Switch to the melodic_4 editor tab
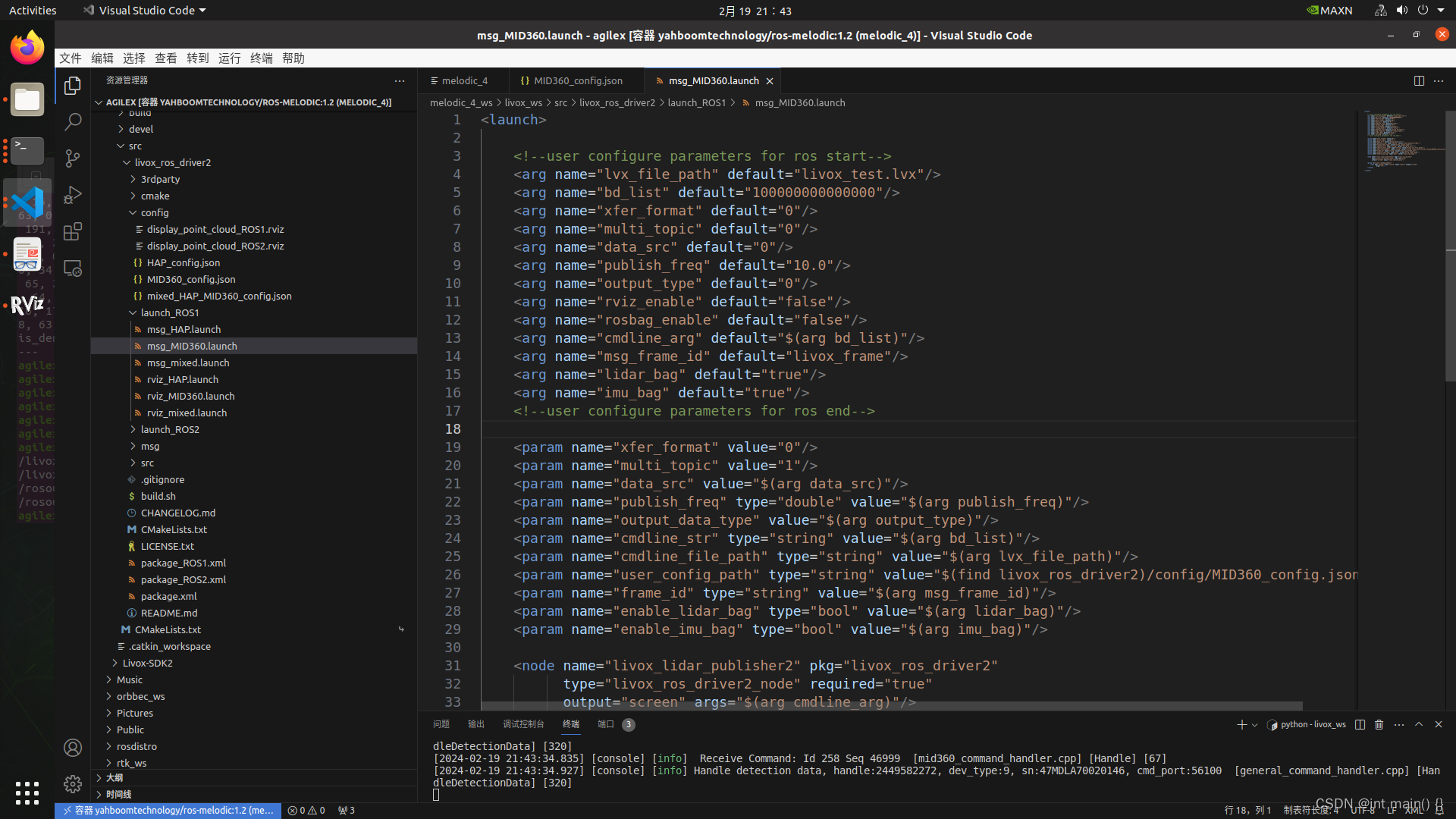Image resolution: width=1456 pixels, height=819 pixels. tap(464, 80)
